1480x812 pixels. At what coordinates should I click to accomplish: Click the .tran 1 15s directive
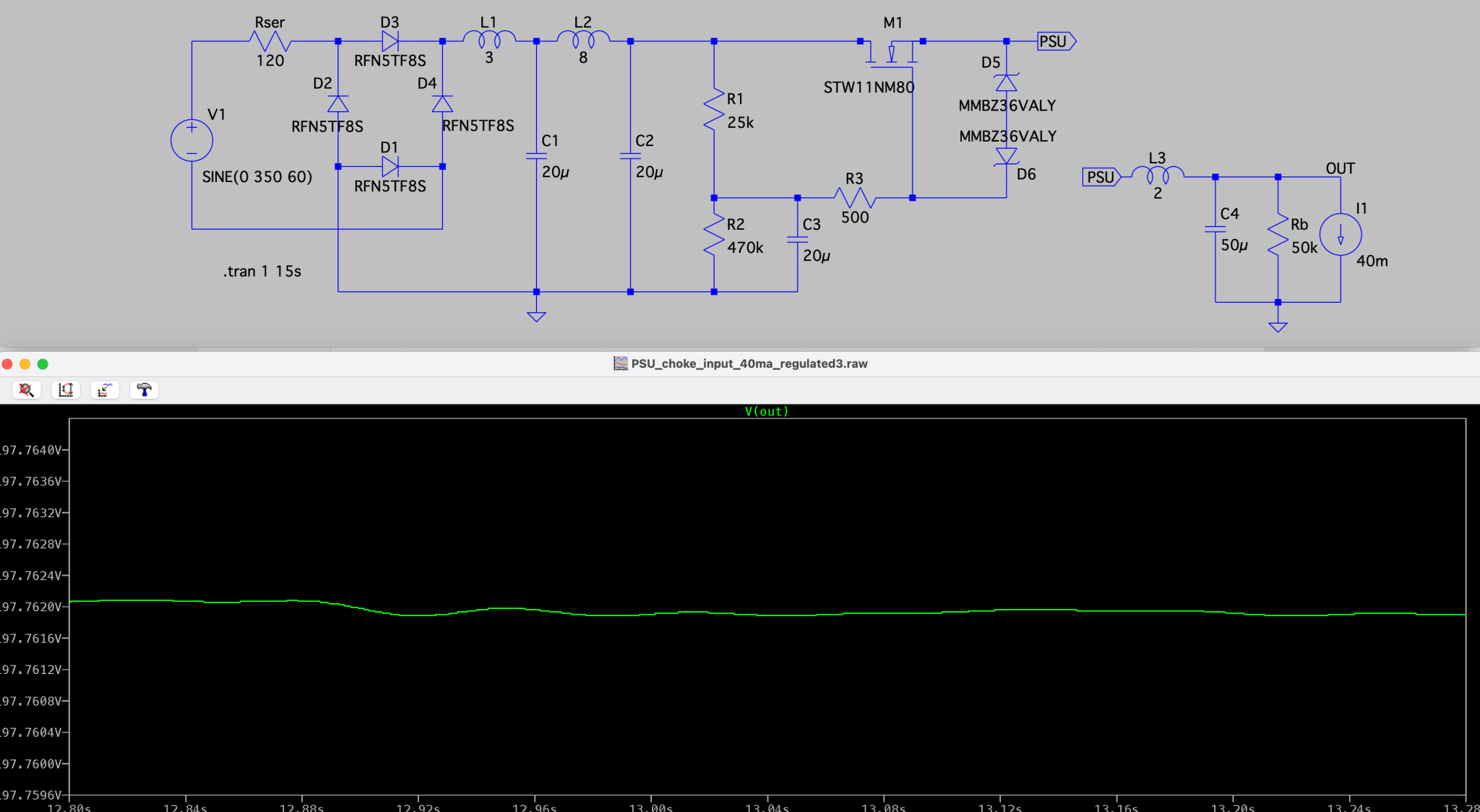coord(262,271)
